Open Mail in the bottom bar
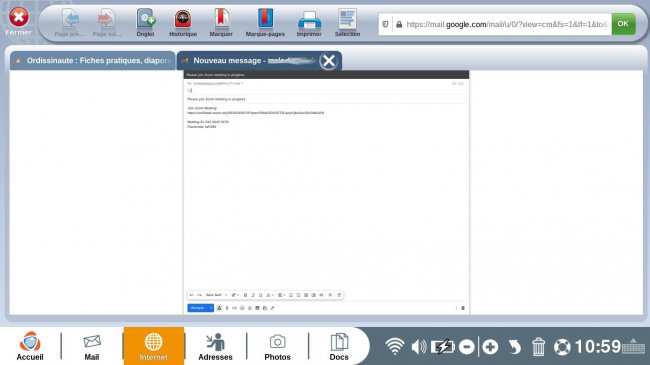 click(92, 346)
